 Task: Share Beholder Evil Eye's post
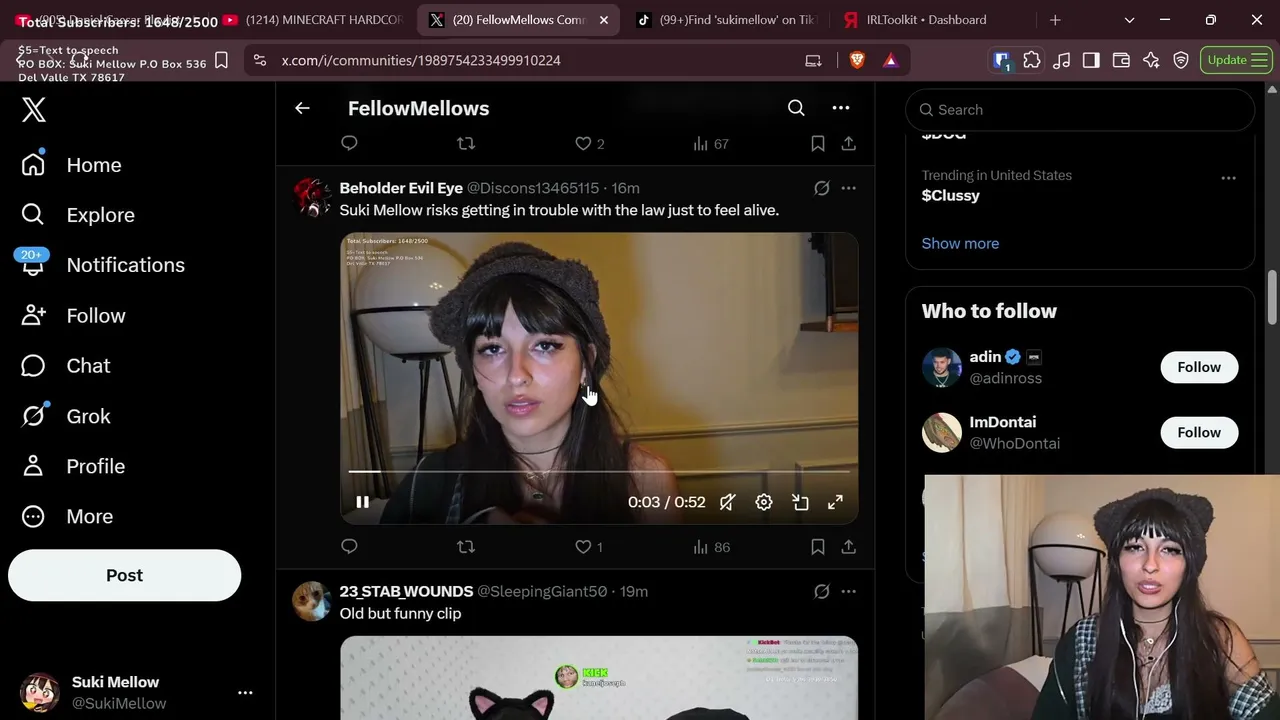point(848,546)
